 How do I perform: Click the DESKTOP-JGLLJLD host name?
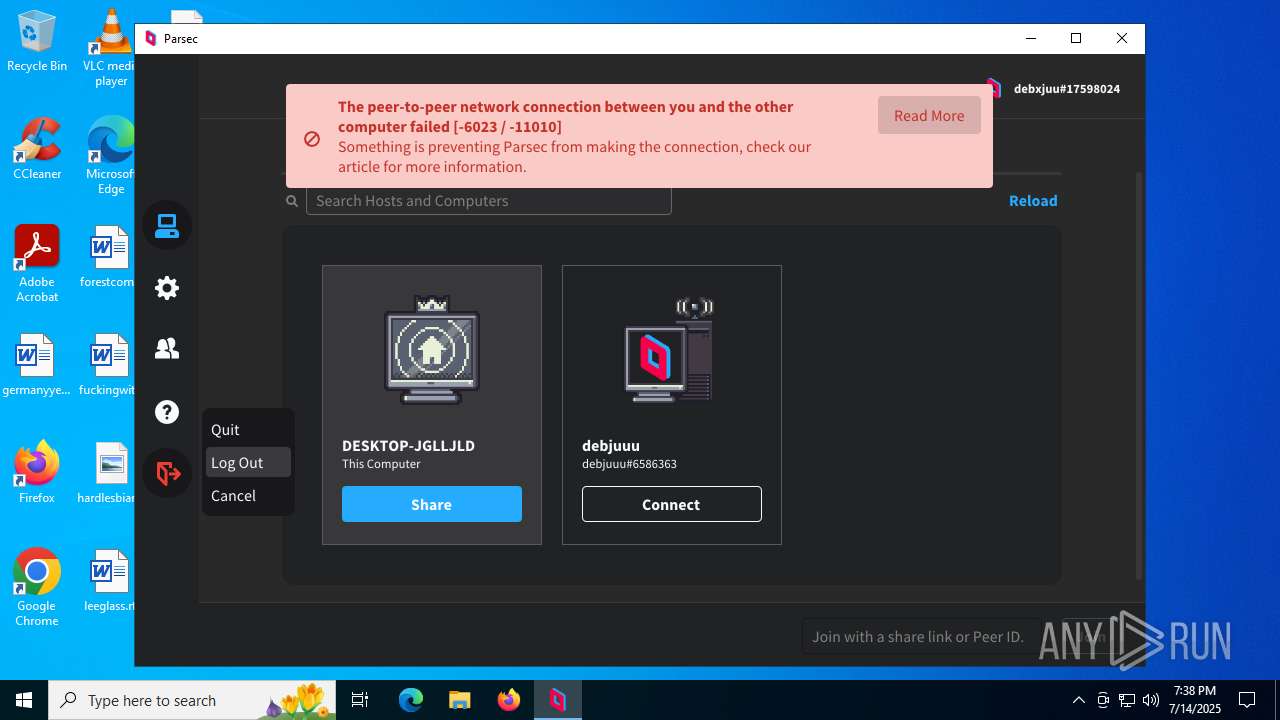click(x=408, y=446)
